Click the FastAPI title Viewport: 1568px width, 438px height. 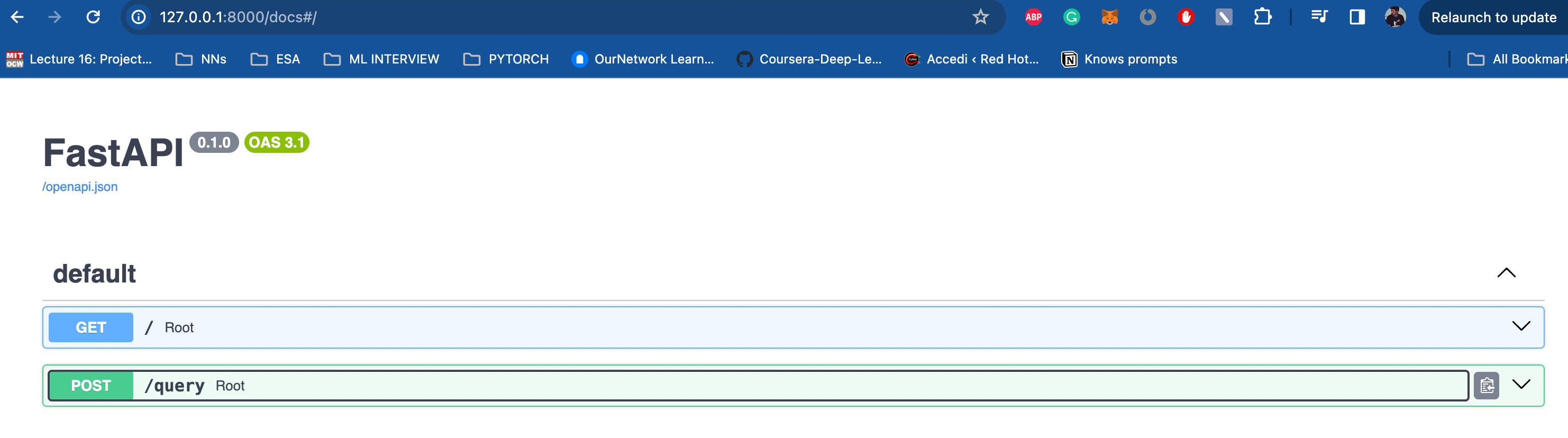point(113,152)
